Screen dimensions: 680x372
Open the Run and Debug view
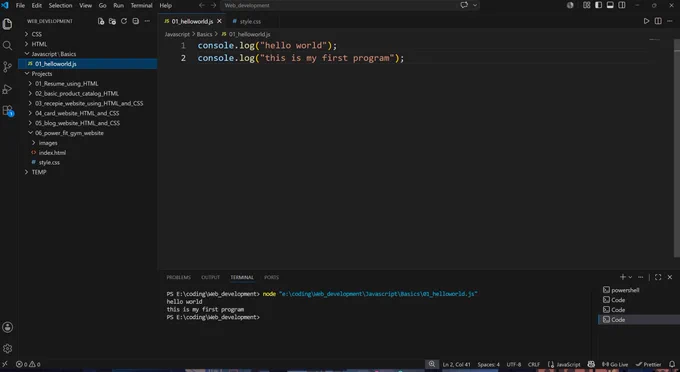coord(7,89)
